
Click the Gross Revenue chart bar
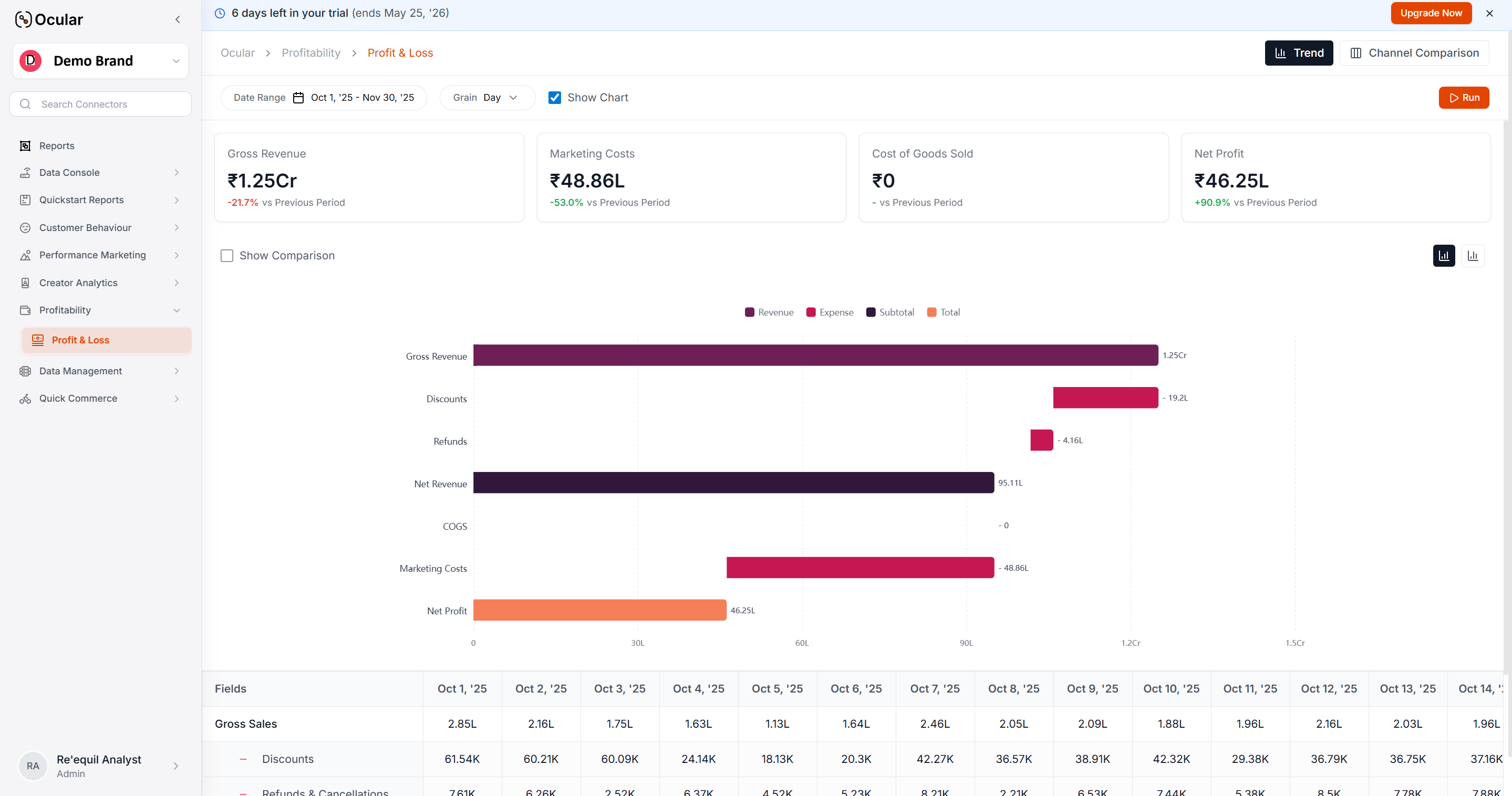(816, 355)
